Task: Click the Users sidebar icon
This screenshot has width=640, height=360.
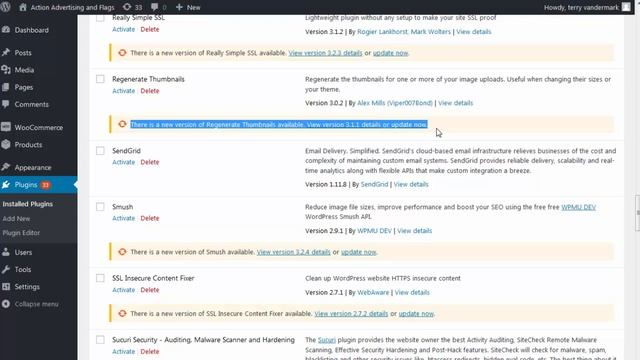Action: (6, 252)
